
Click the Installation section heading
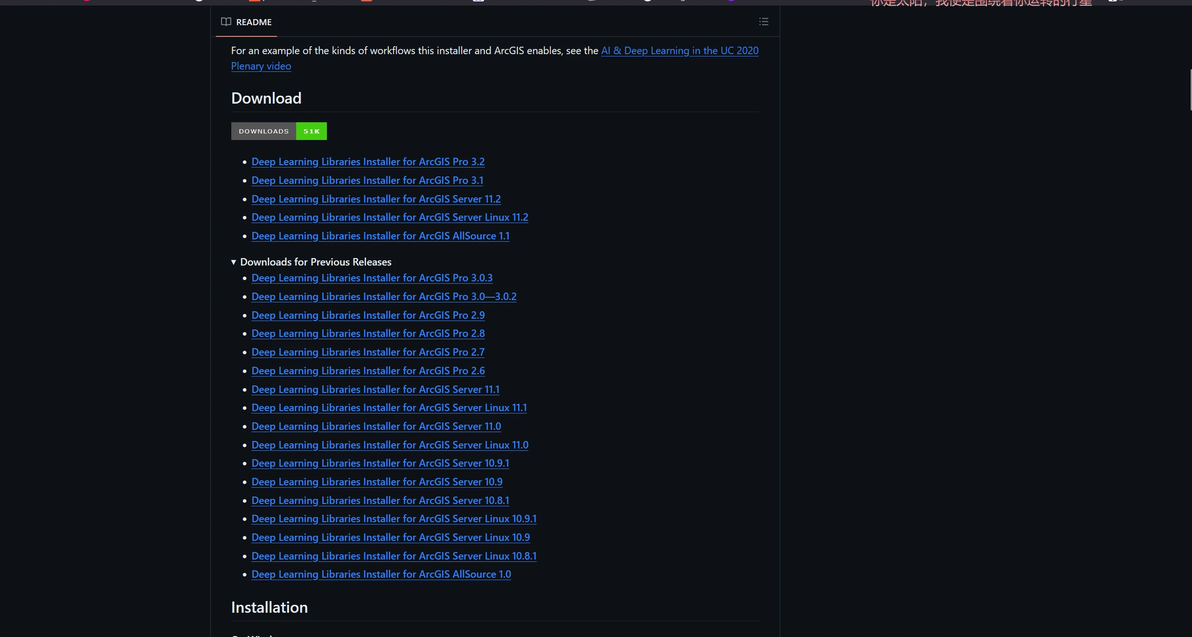click(x=269, y=607)
